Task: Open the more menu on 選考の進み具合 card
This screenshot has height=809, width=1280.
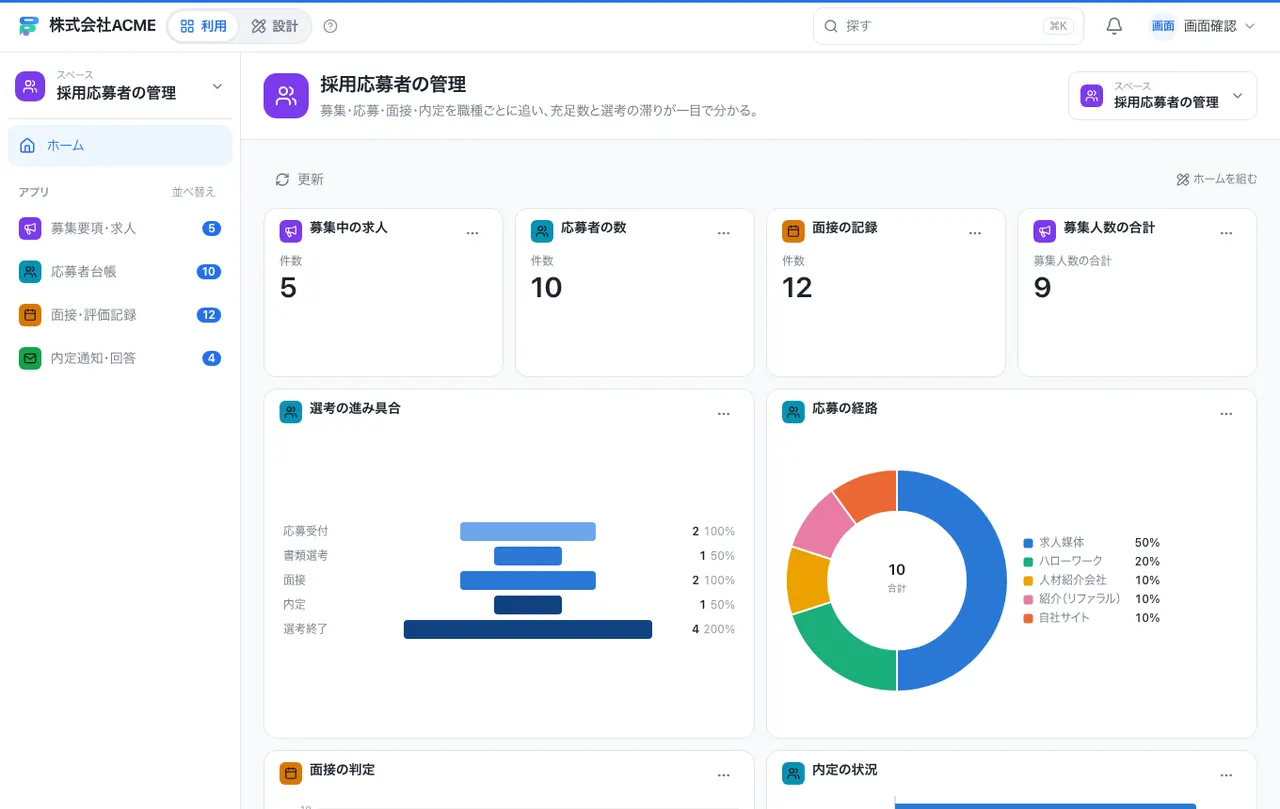Action: (x=724, y=414)
